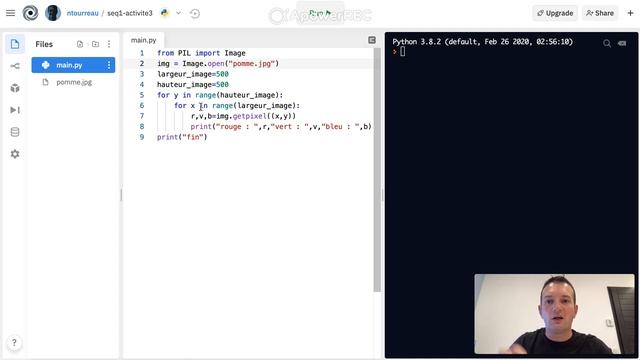Open the Settings gear sidebar icon
The width and height of the screenshot is (640, 360).
[15, 154]
